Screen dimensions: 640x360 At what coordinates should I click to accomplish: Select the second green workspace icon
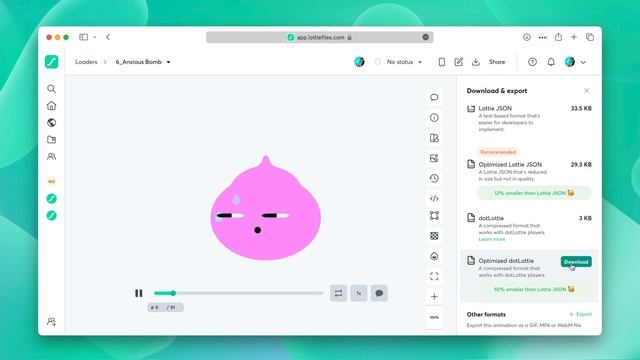pos(51,216)
